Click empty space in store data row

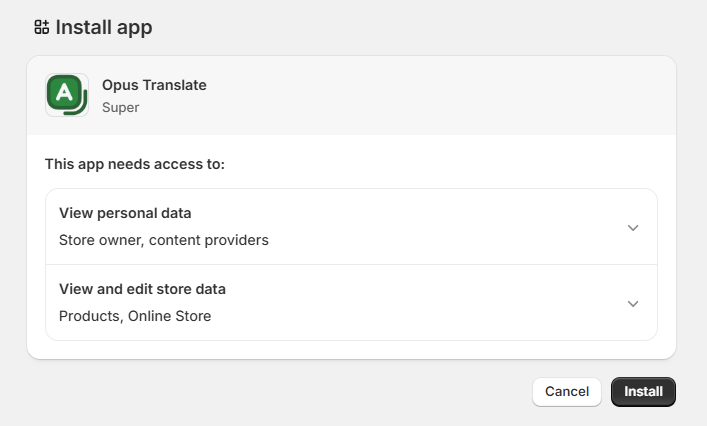click(450, 303)
